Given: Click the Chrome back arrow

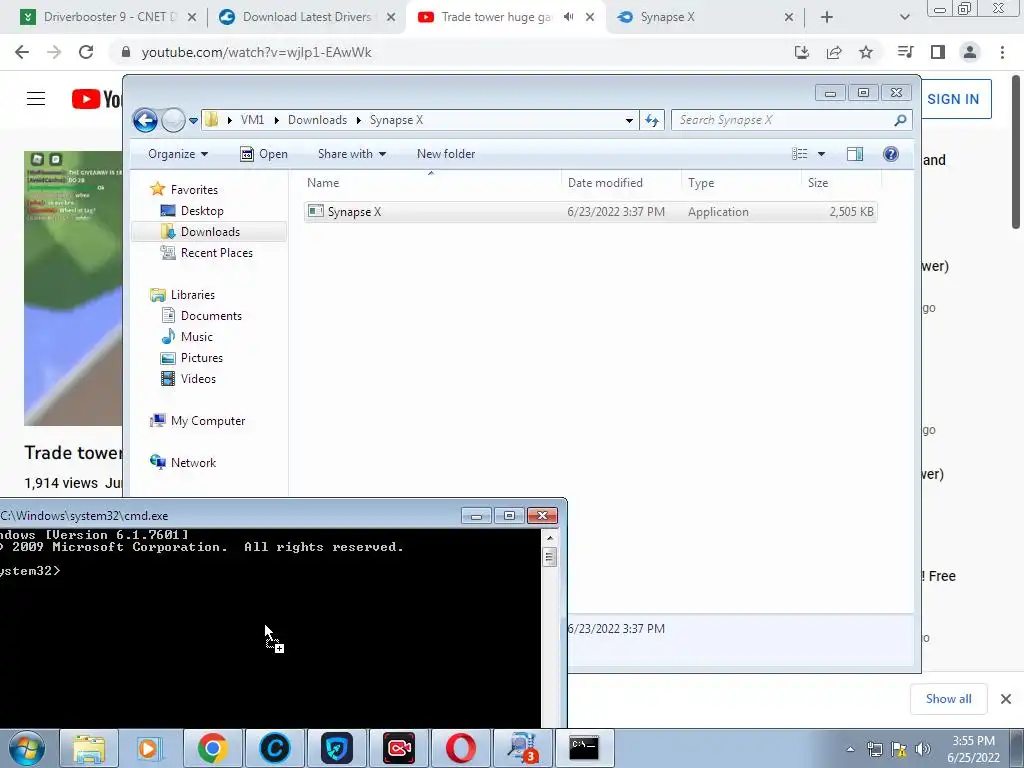Looking at the screenshot, I should point(22,52).
